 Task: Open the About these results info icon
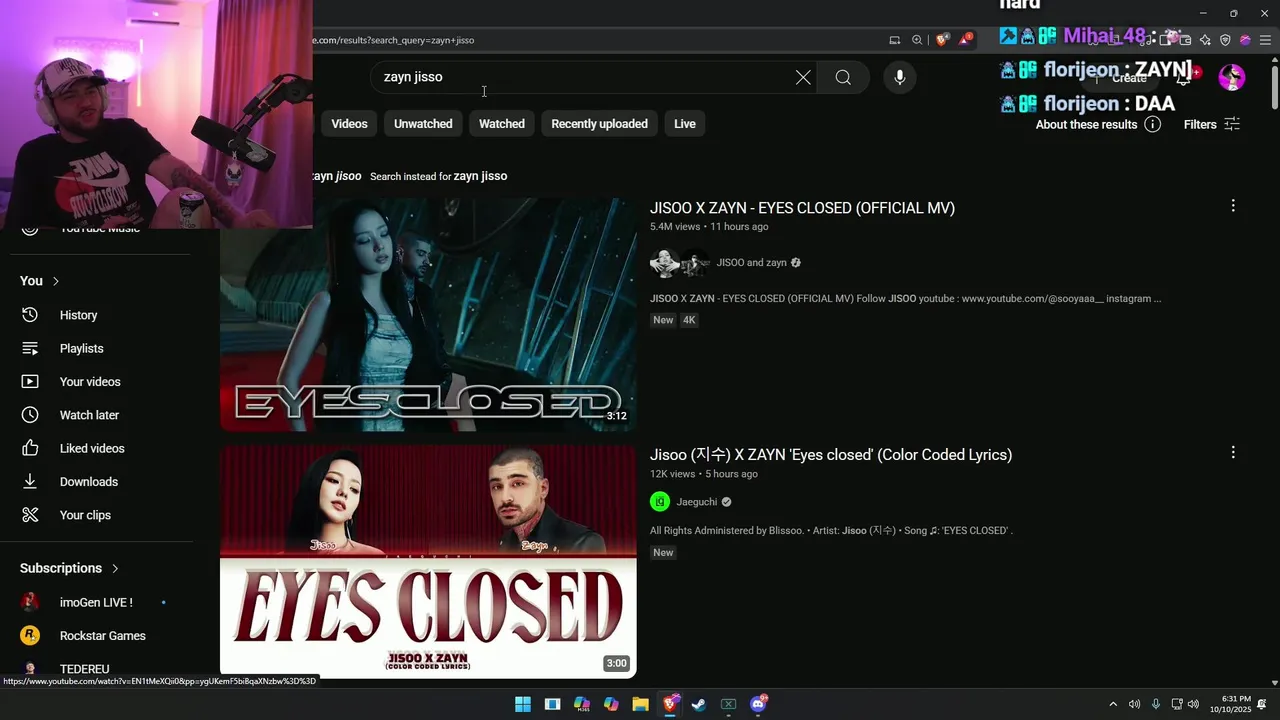point(1152,124)
